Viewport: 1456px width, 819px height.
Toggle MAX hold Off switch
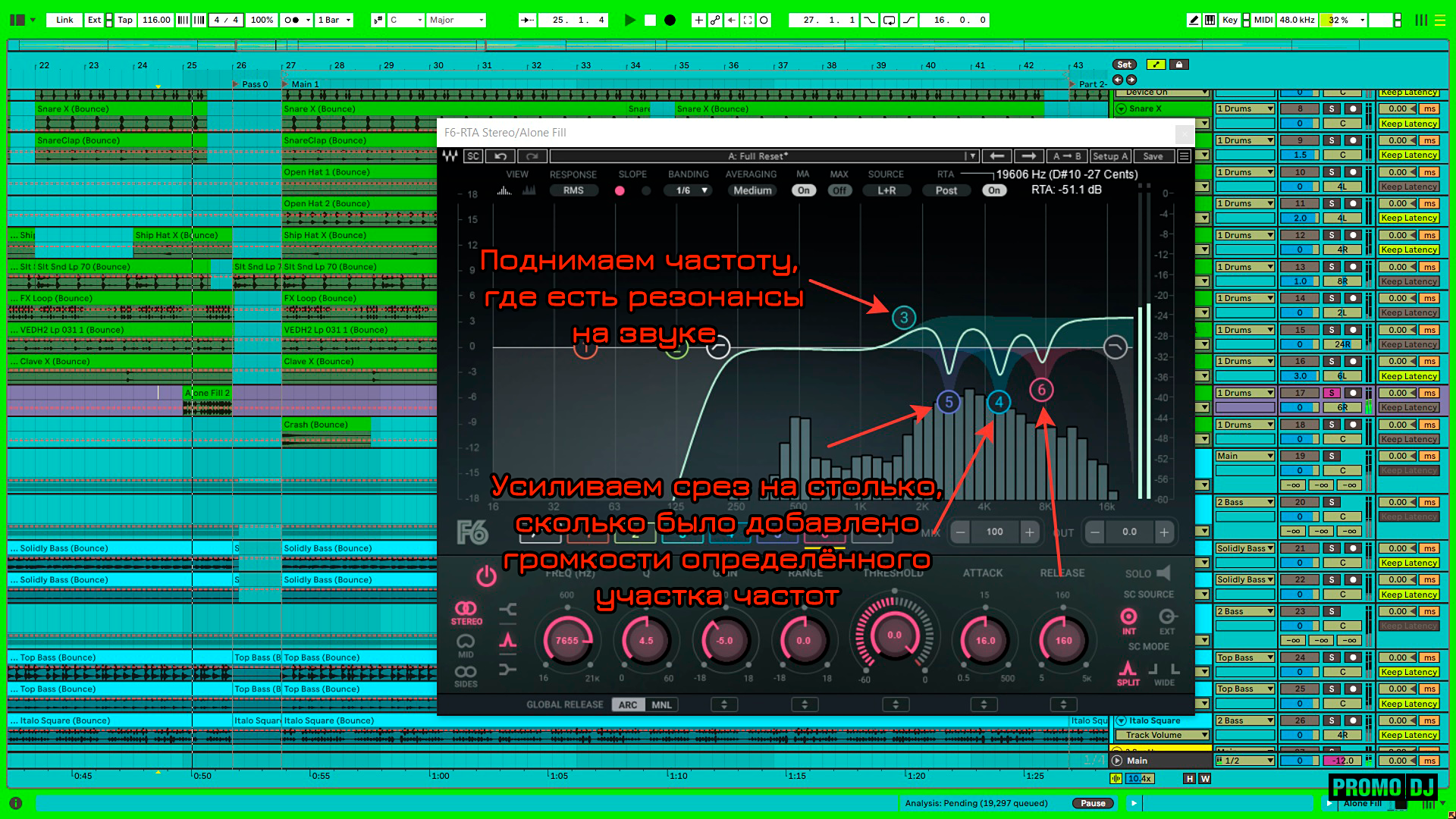(839, 190)
